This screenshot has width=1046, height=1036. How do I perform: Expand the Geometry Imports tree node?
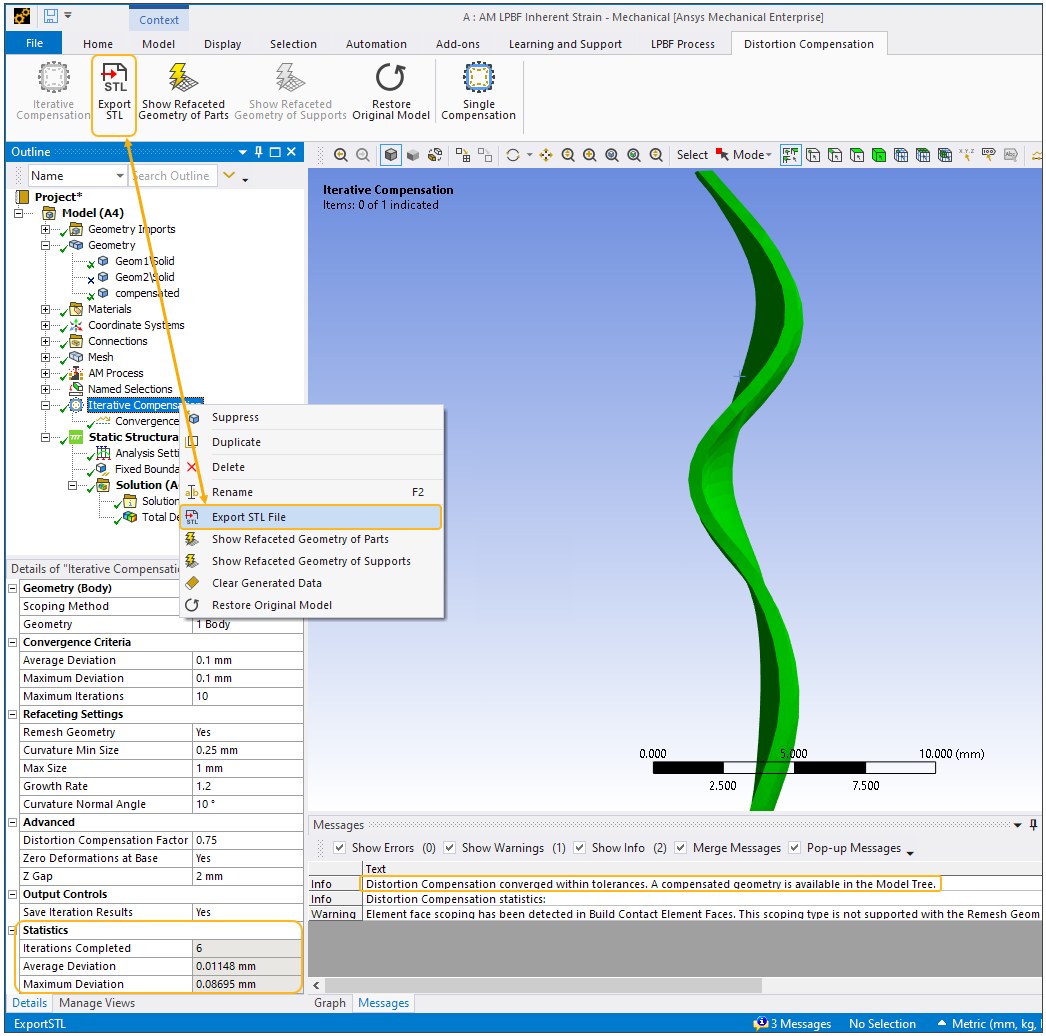[45, 229]
